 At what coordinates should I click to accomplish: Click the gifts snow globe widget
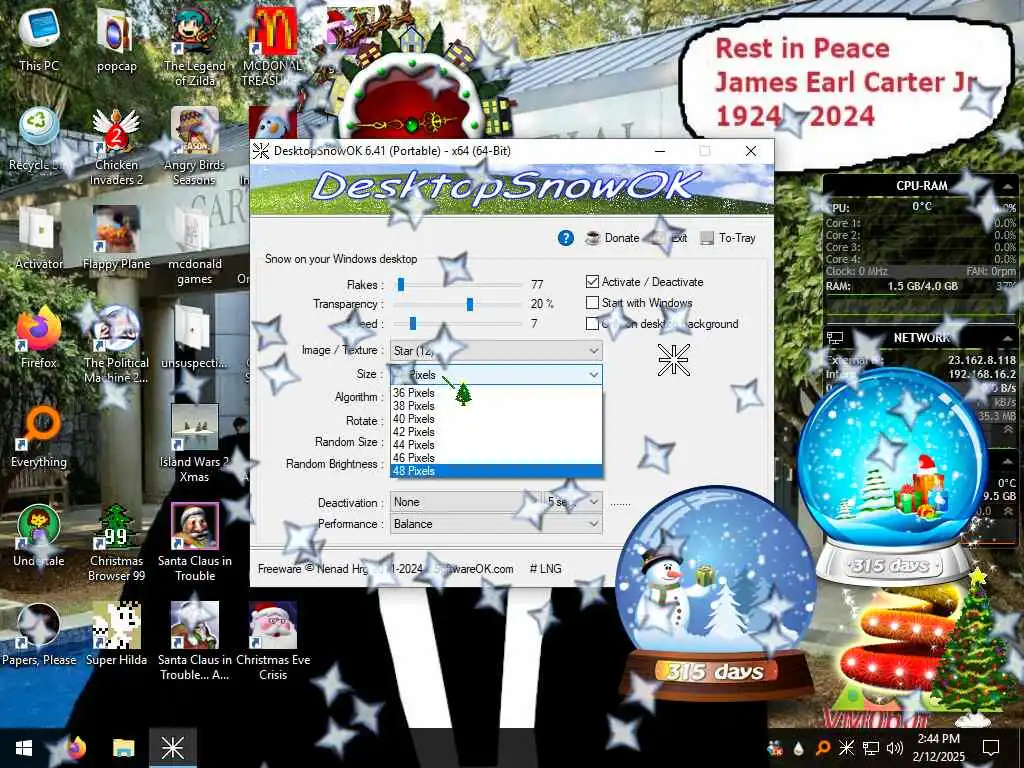(891, 475)
